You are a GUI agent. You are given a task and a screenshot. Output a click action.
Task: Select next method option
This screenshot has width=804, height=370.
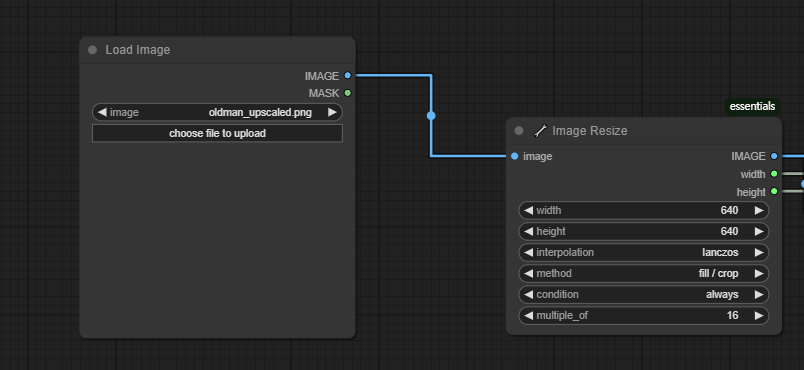pyautogui.click(x=759, y=274)
